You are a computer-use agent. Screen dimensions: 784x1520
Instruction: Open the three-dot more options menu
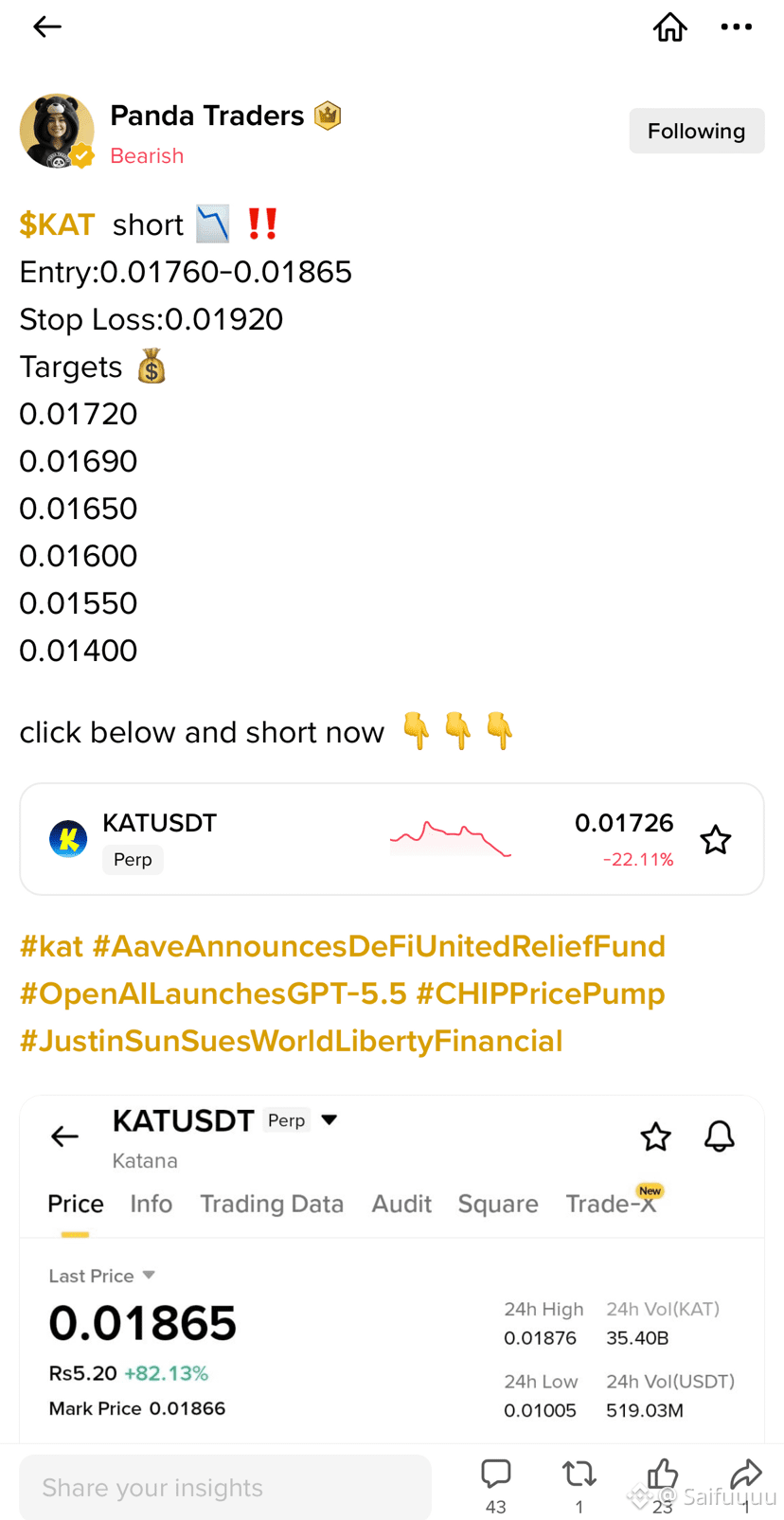[736, 27]
